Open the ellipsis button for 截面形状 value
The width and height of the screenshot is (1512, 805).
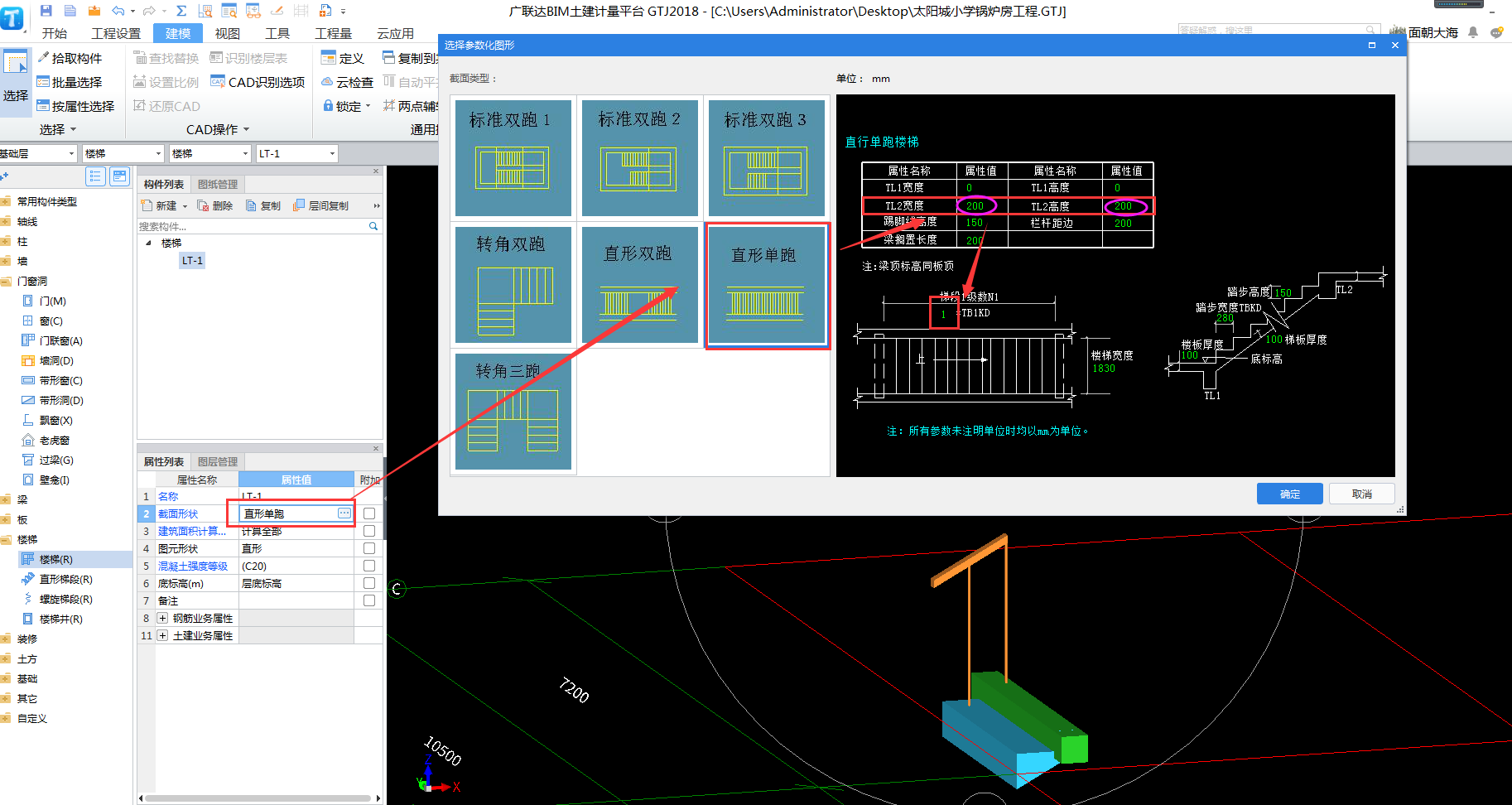(x=344, y=513)
